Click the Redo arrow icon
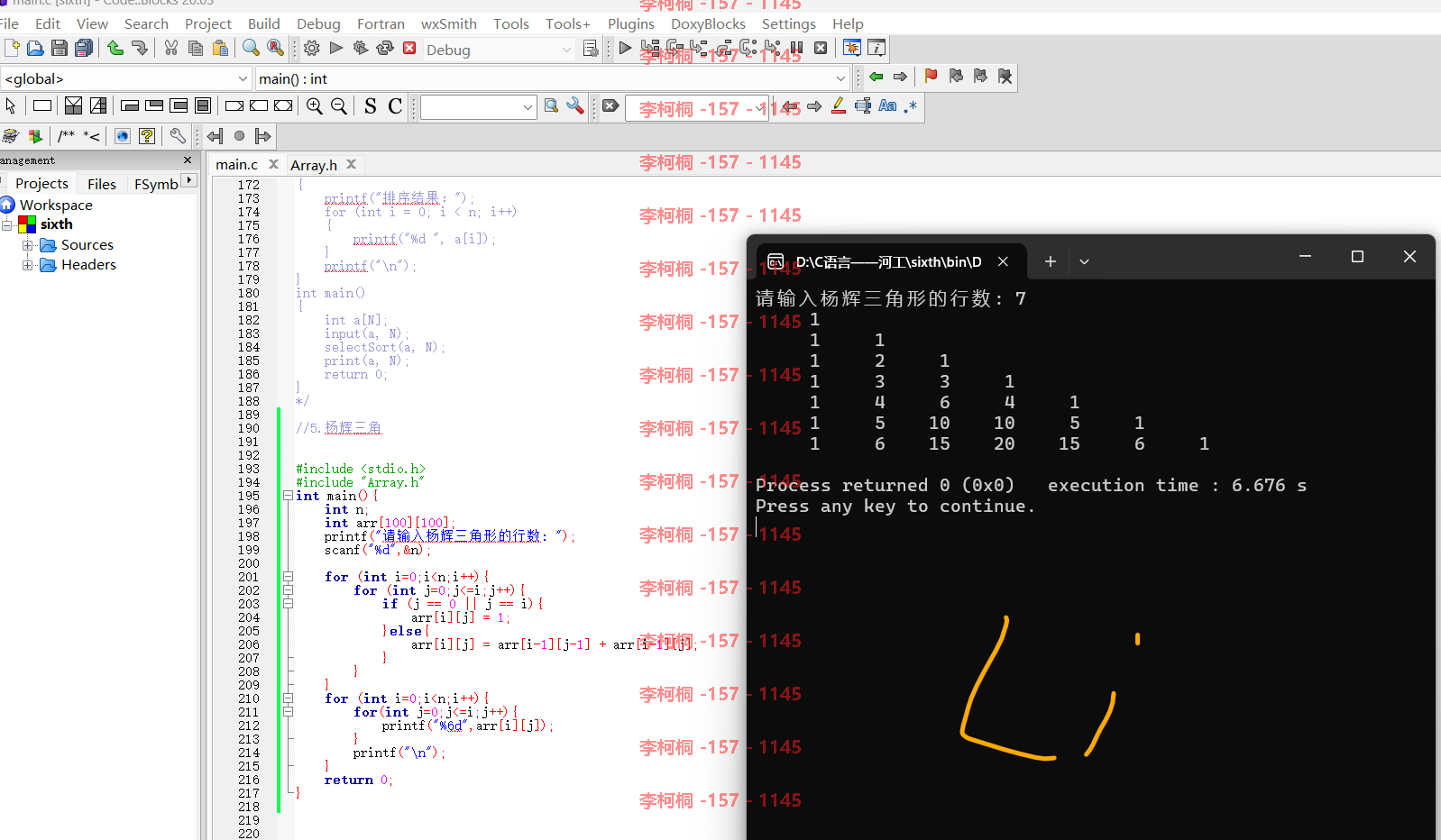The image size is (1441, 840). tap(139, 48)
